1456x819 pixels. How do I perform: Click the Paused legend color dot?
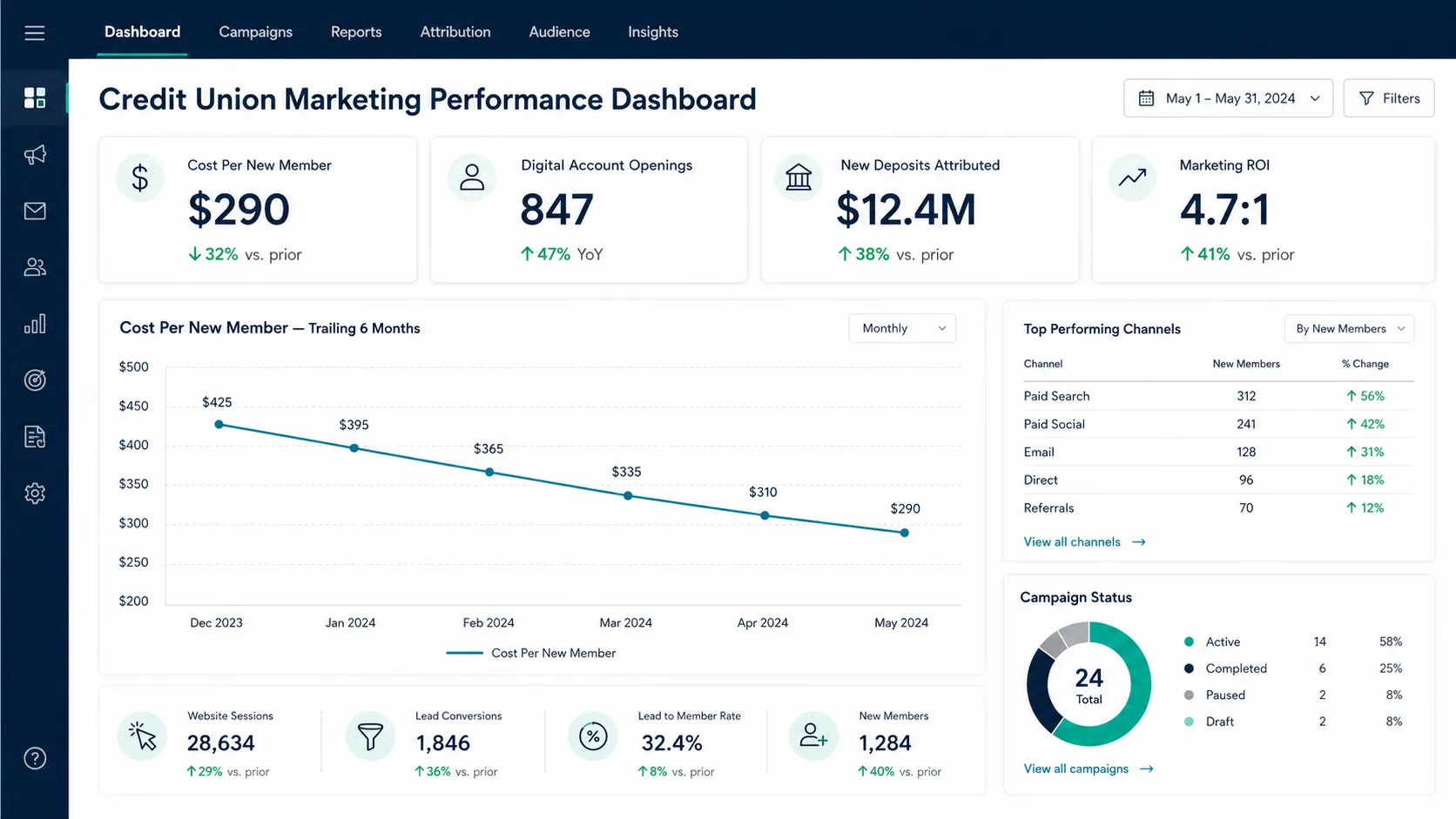click(x=1189, y=695)
